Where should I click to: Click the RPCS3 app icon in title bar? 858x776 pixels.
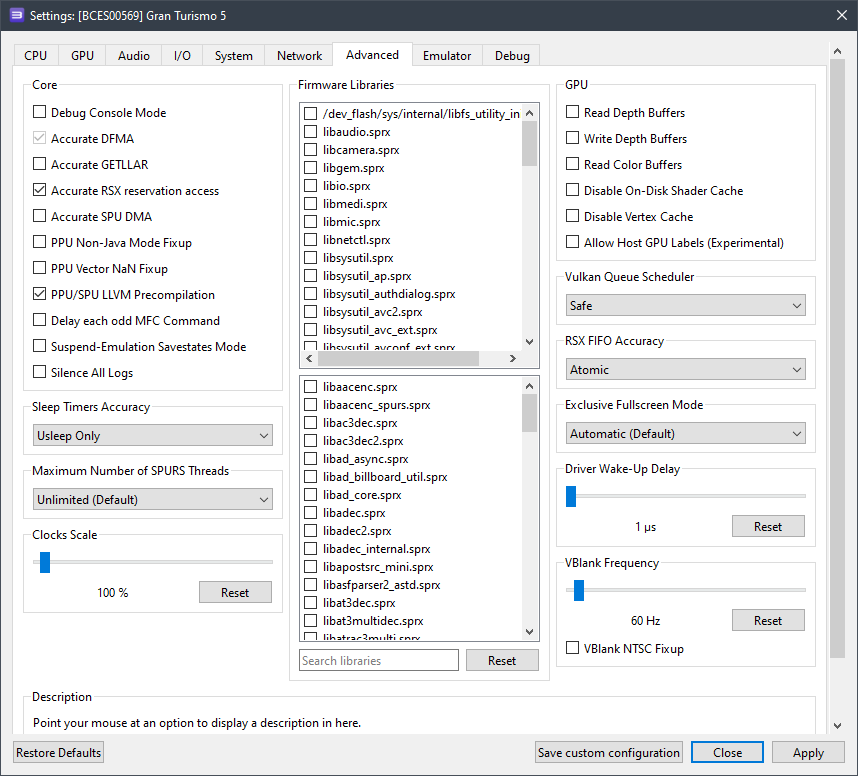coord(17,14)
